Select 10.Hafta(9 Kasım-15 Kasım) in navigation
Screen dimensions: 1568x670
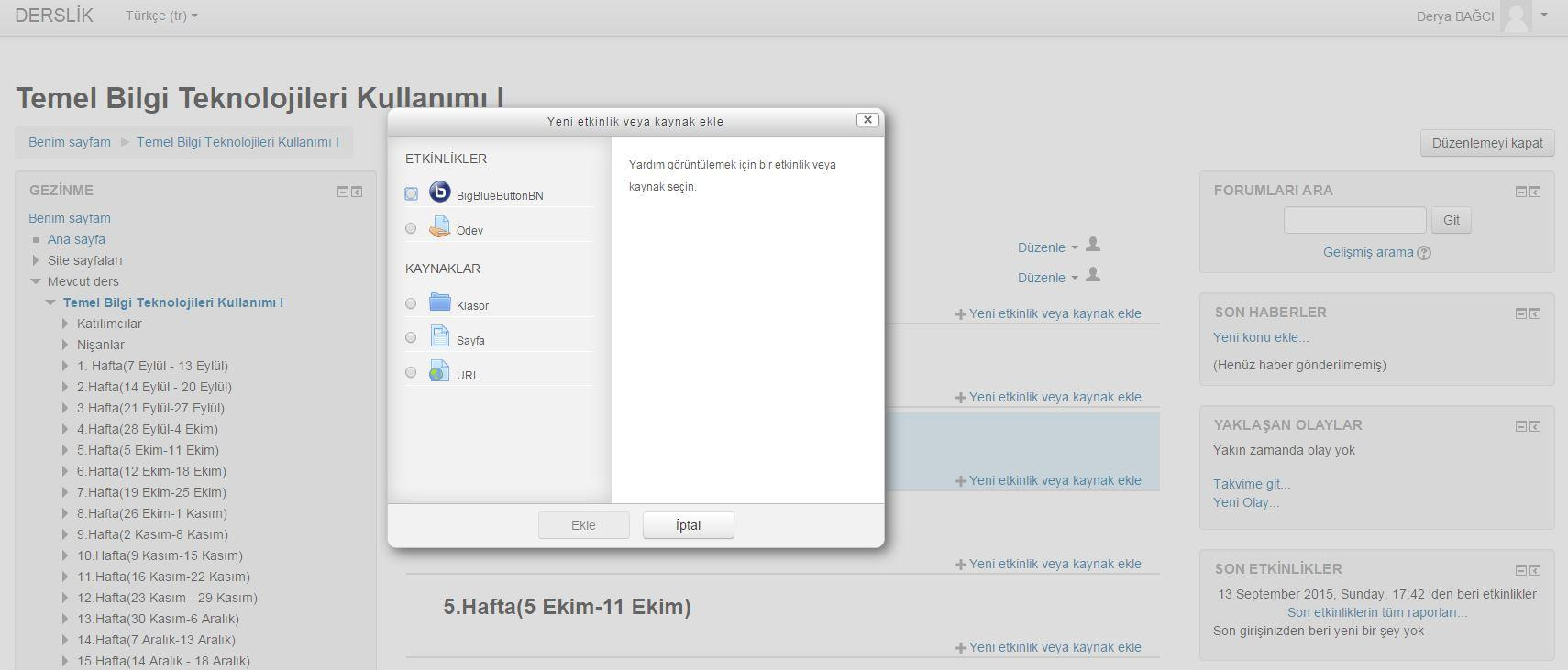pos(160,555)
